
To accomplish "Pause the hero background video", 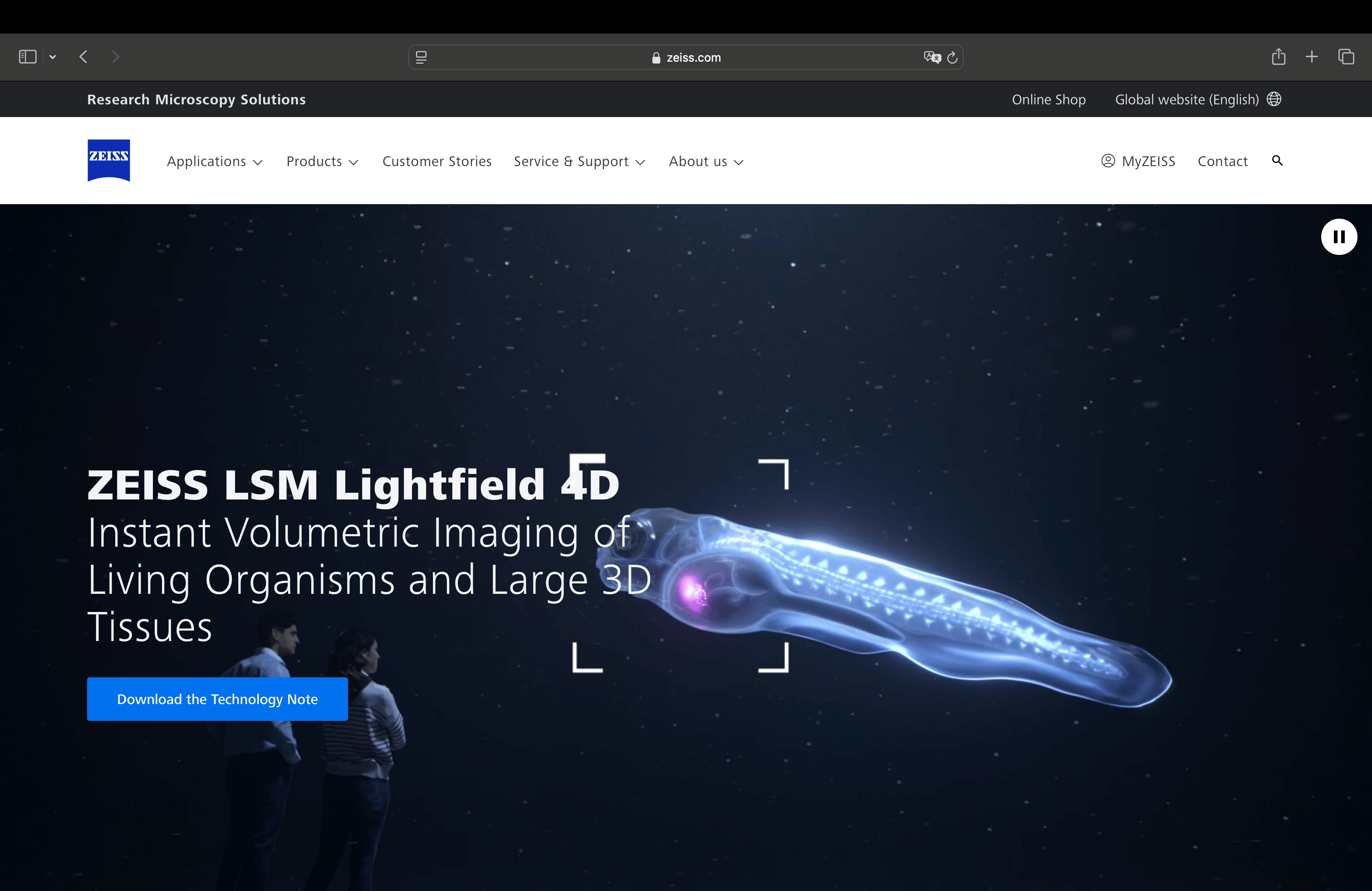I will (1338, 237).
